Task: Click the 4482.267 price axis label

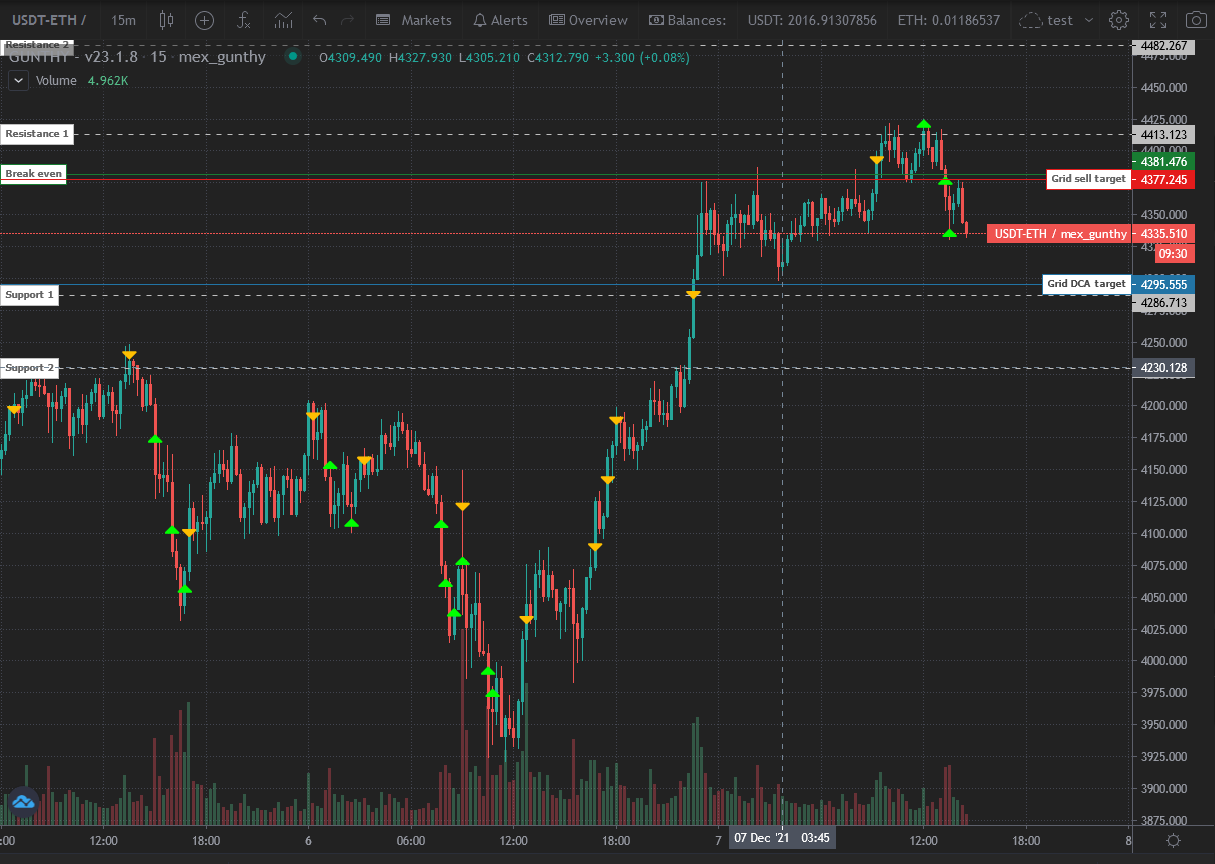Action: tap(1163, 46)
